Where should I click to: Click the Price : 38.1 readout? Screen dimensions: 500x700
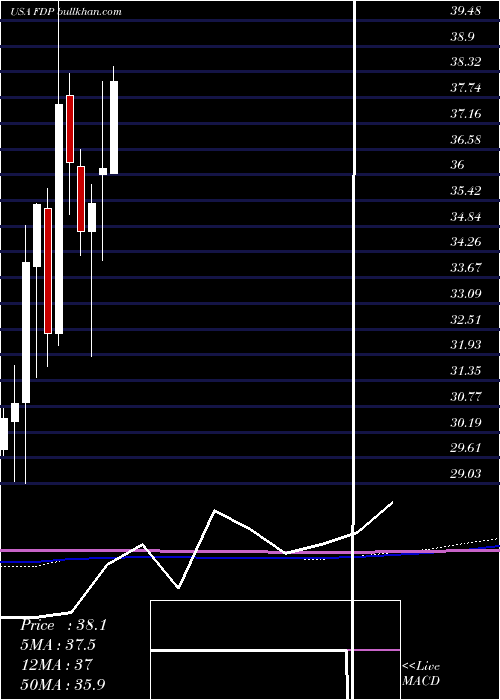point(63,625)
